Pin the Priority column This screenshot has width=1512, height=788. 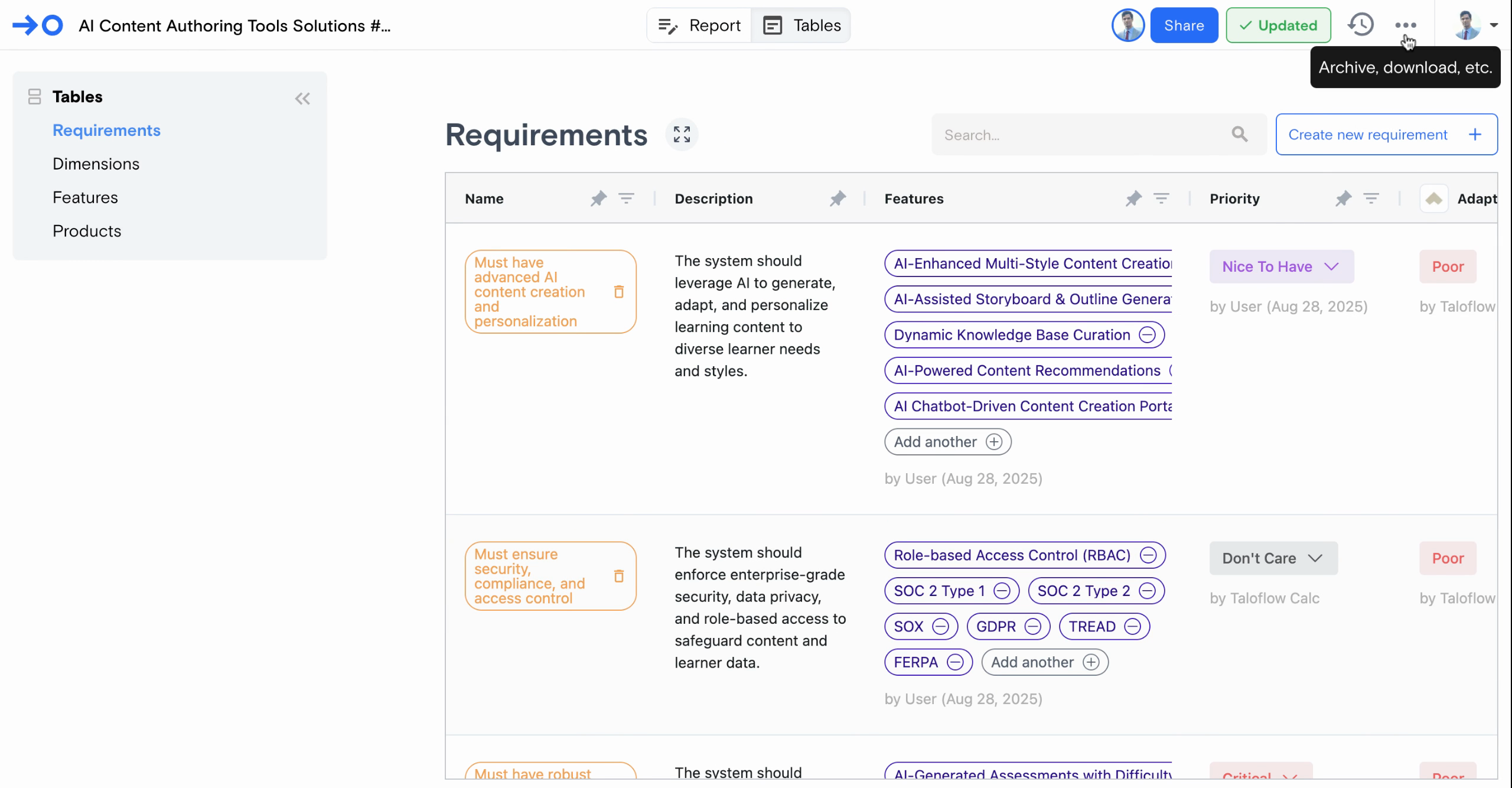1343,198
